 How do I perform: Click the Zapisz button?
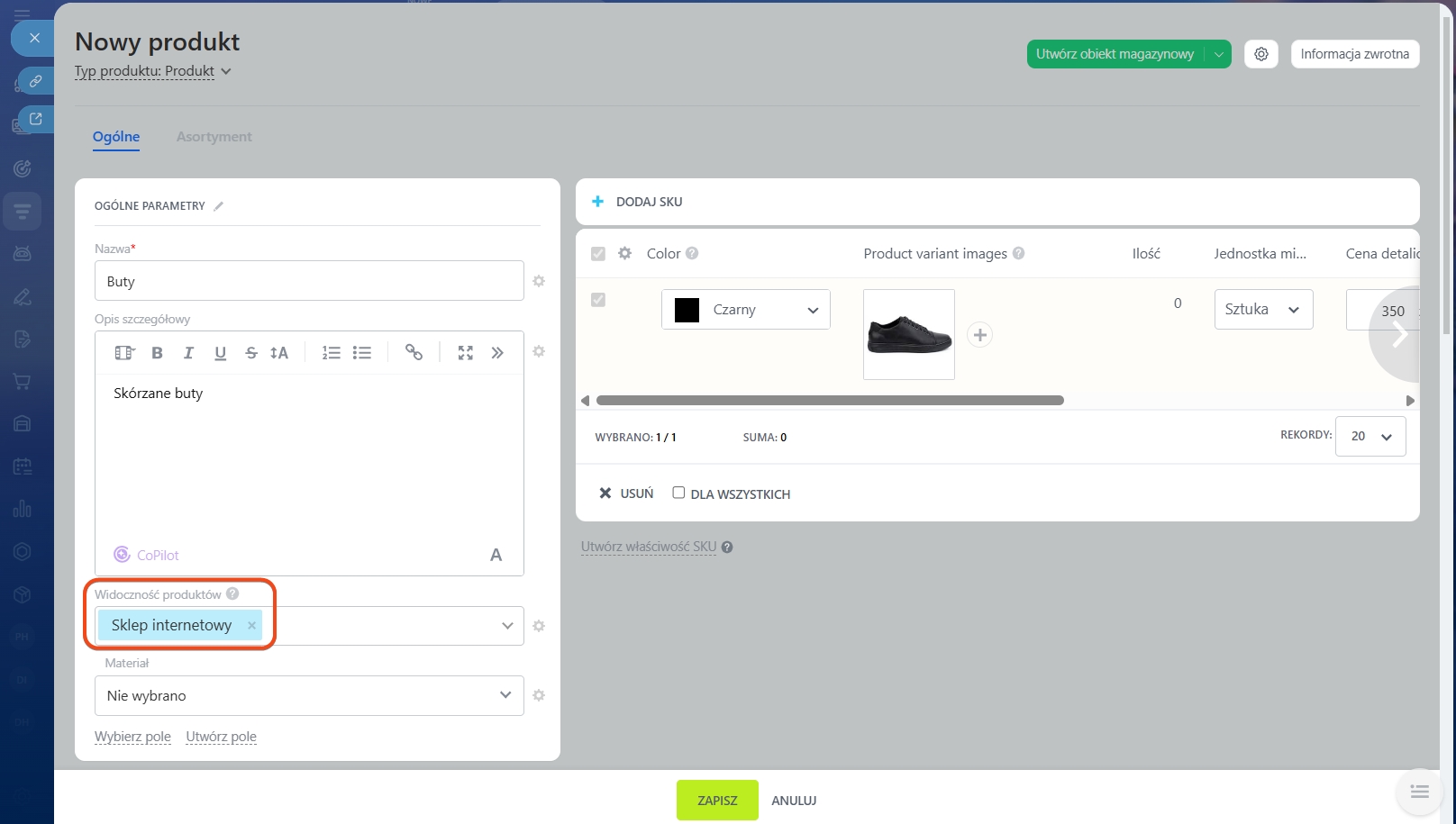[717, 800]
